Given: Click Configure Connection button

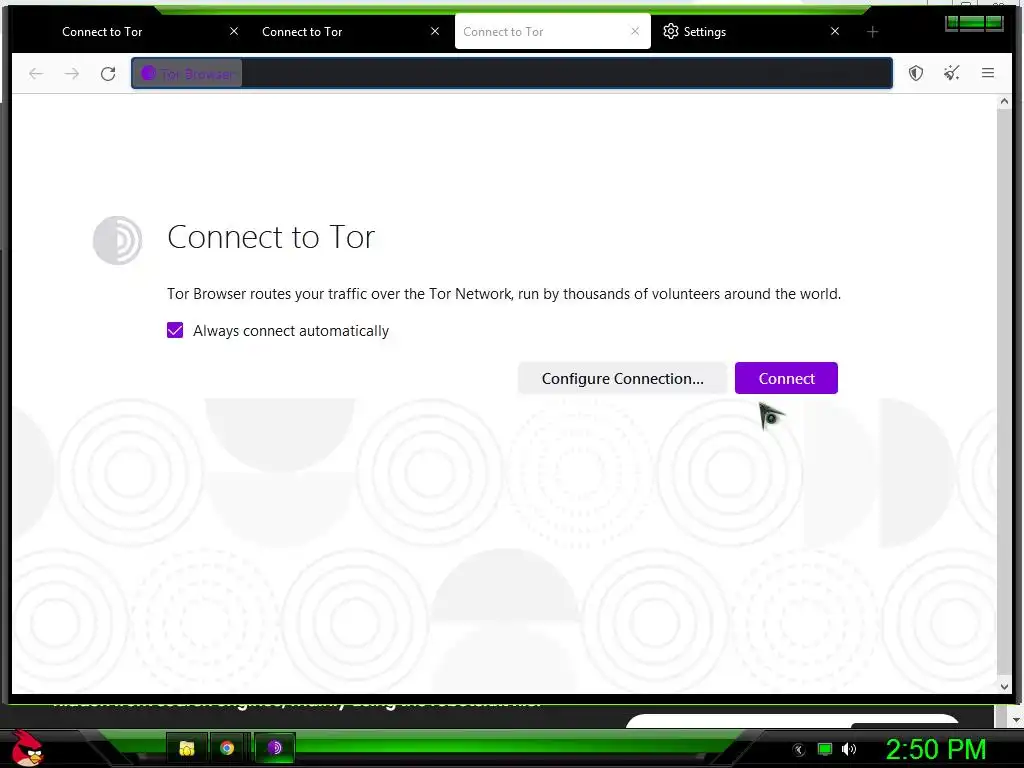Looking at the screenshot, I should [x=622, y=378].
